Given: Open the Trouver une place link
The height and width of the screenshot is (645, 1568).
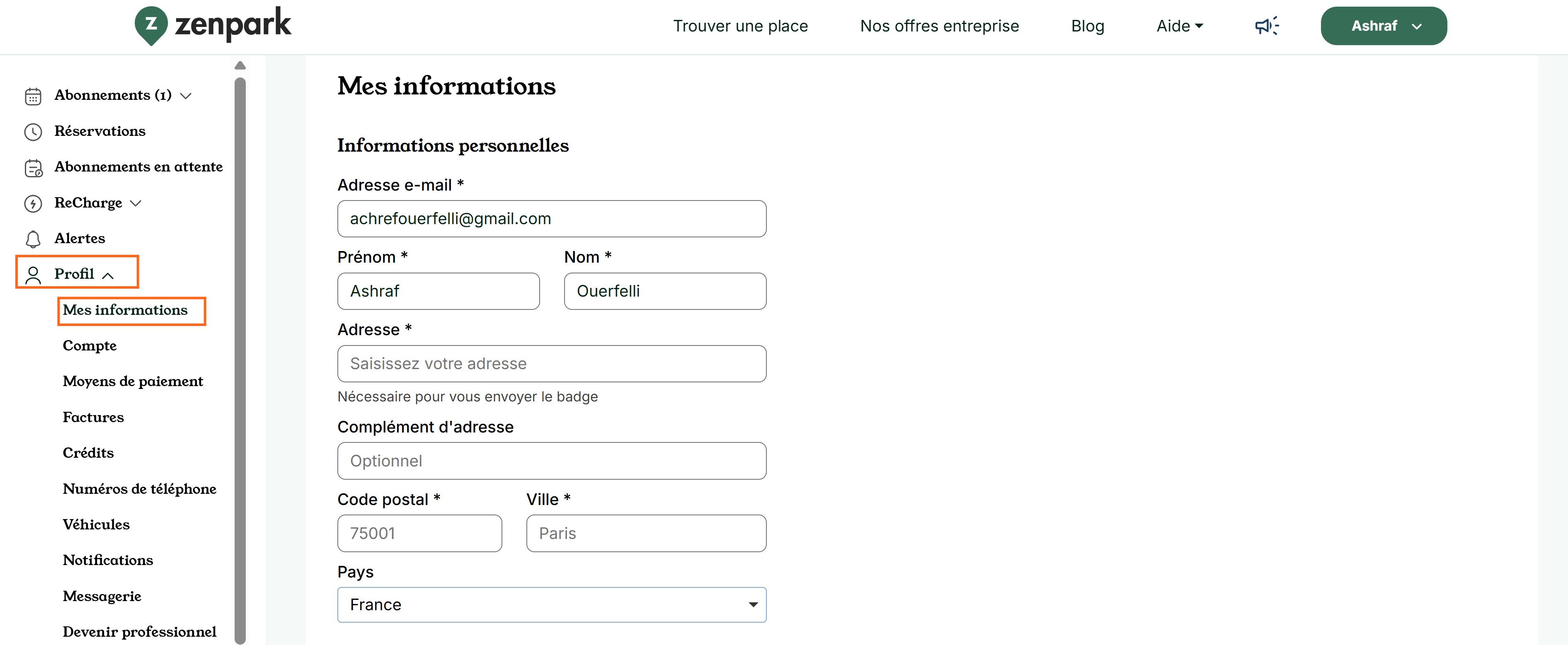Looking at the screenshot, I should pyautogui.click(x=740, y=26).
